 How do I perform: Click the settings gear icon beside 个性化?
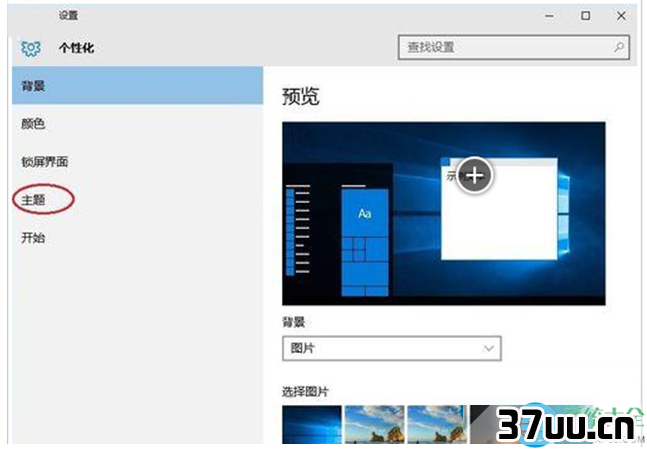[31, 48]
